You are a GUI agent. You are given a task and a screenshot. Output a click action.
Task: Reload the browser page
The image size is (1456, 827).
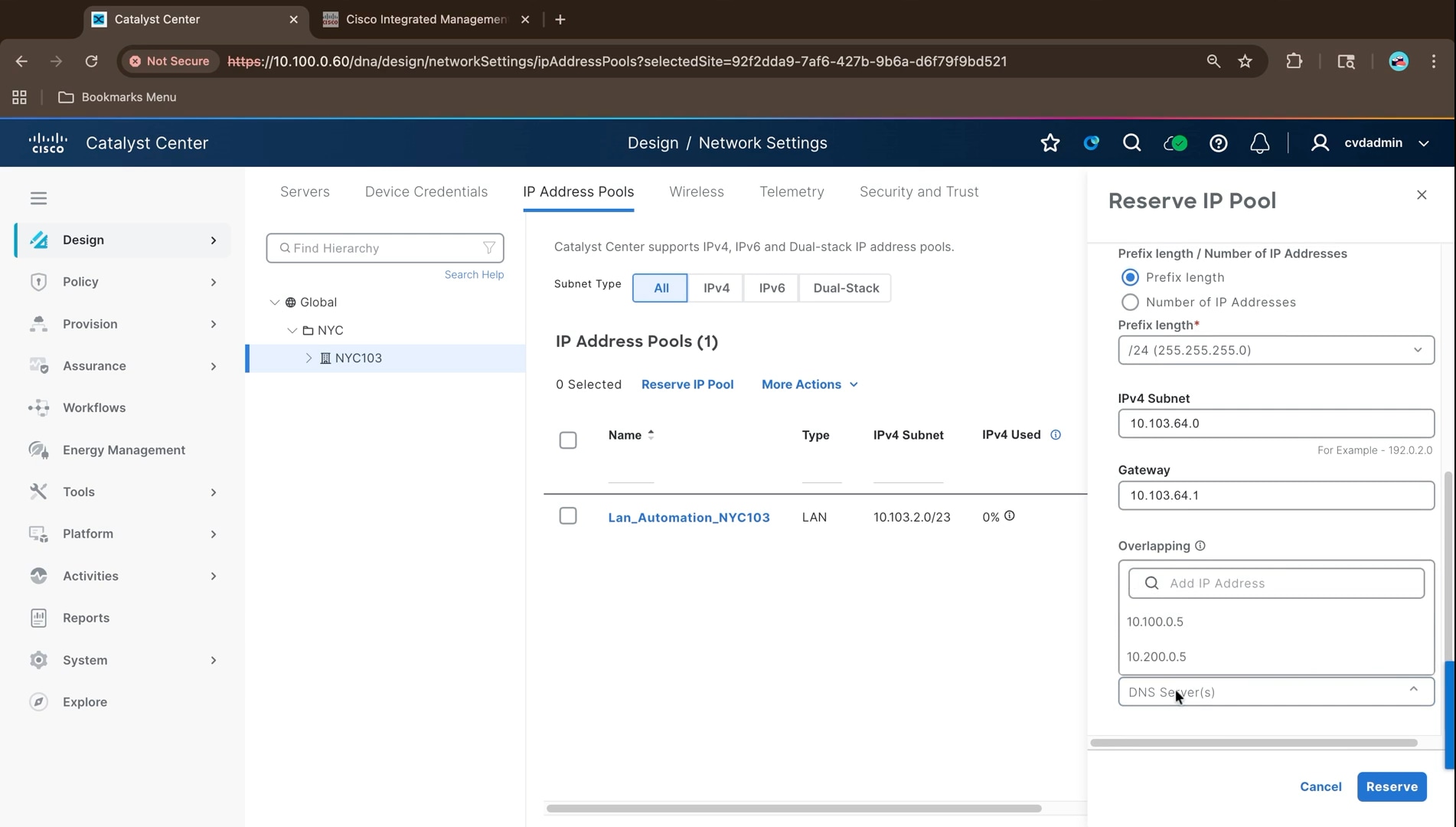point(91,61)
